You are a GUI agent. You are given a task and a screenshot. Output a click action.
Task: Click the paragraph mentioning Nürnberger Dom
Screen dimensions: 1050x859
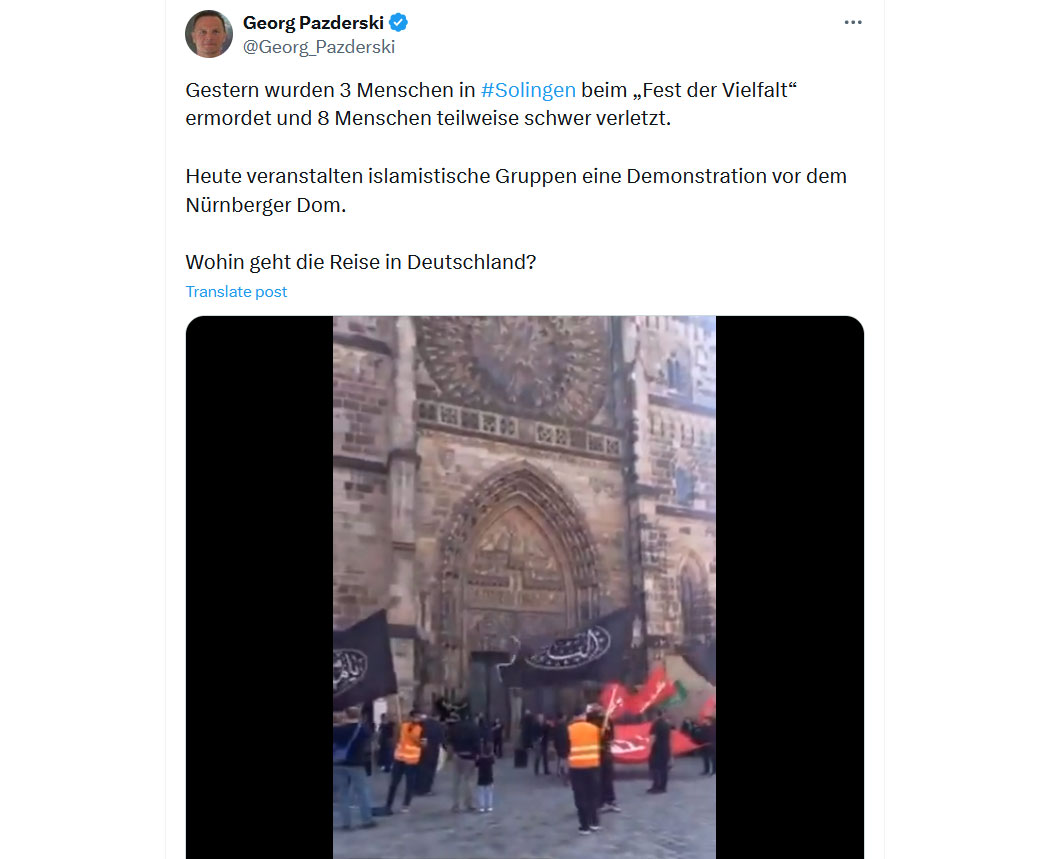[x=516, y=190]
